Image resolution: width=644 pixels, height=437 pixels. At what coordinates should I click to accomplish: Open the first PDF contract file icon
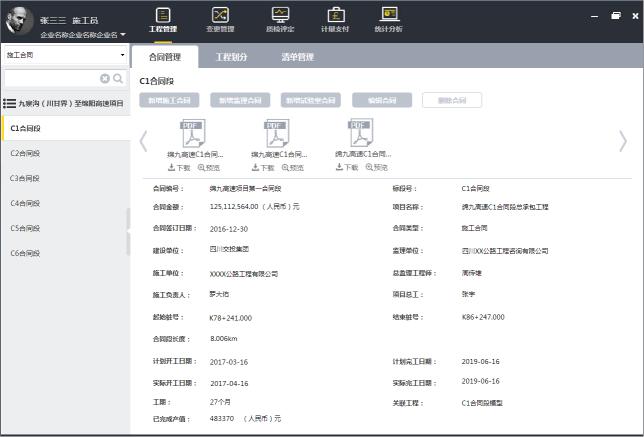coord(193,133)
